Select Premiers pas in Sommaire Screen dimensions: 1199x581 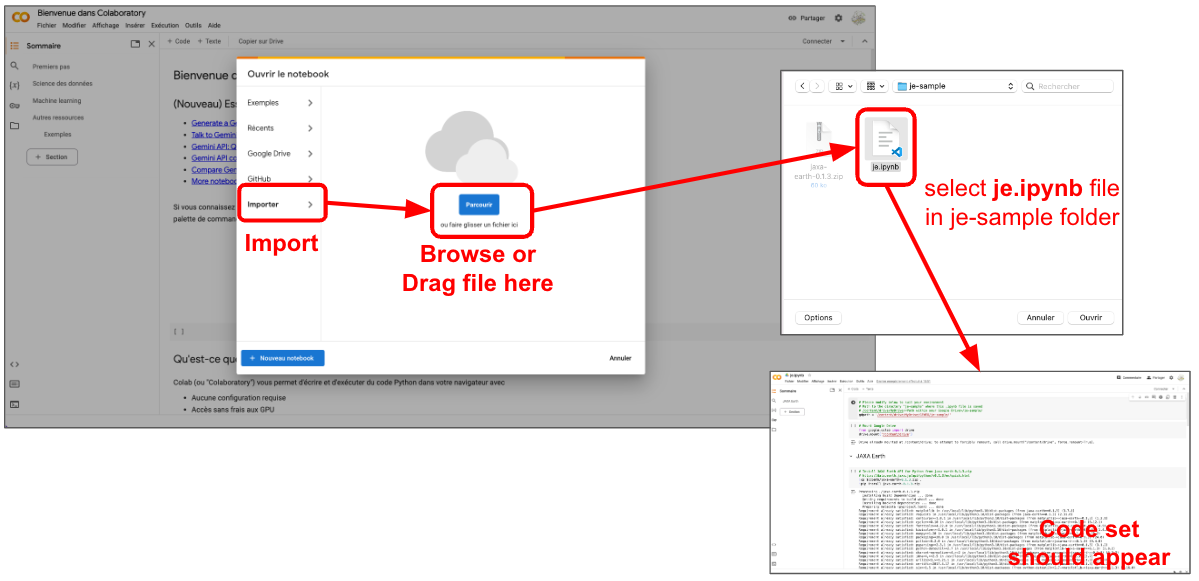click(51, 67)
